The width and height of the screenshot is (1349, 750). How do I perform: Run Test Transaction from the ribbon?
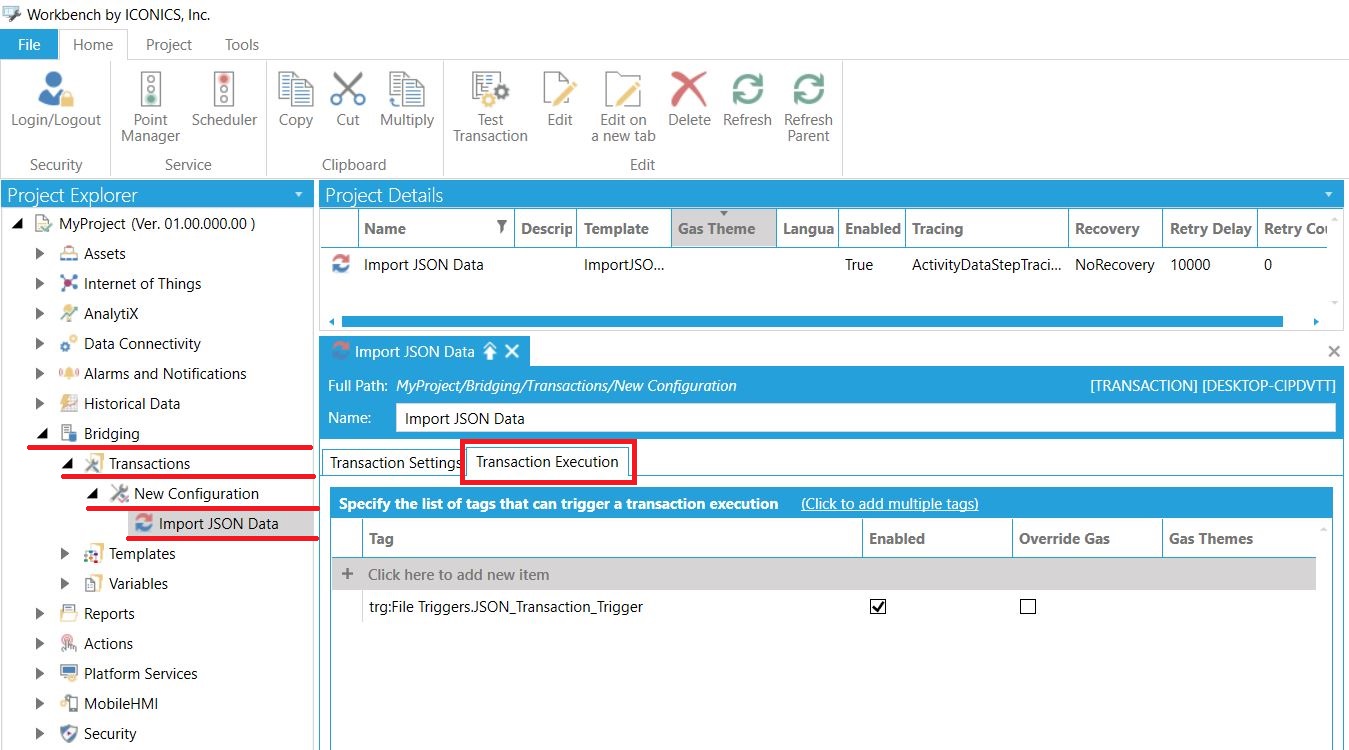pyautogui.click(x=490, y=89)
